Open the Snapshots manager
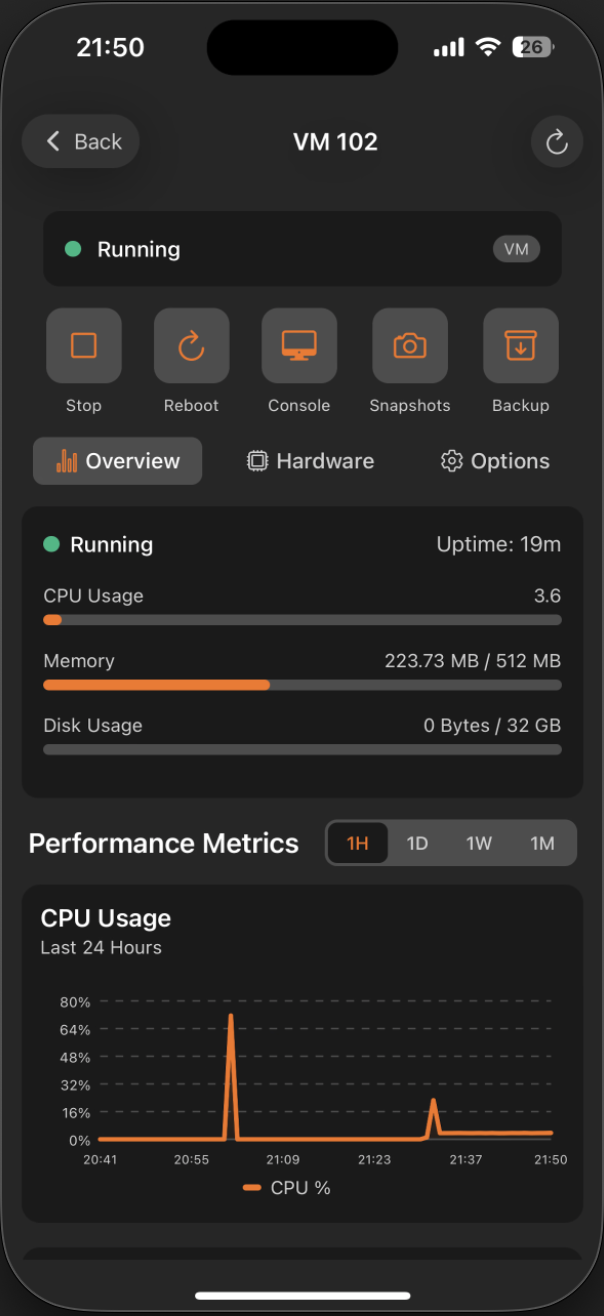Image resolution: width=604 pixels, height=1316 pixels. pyautogui.click(x=409, y=345)
